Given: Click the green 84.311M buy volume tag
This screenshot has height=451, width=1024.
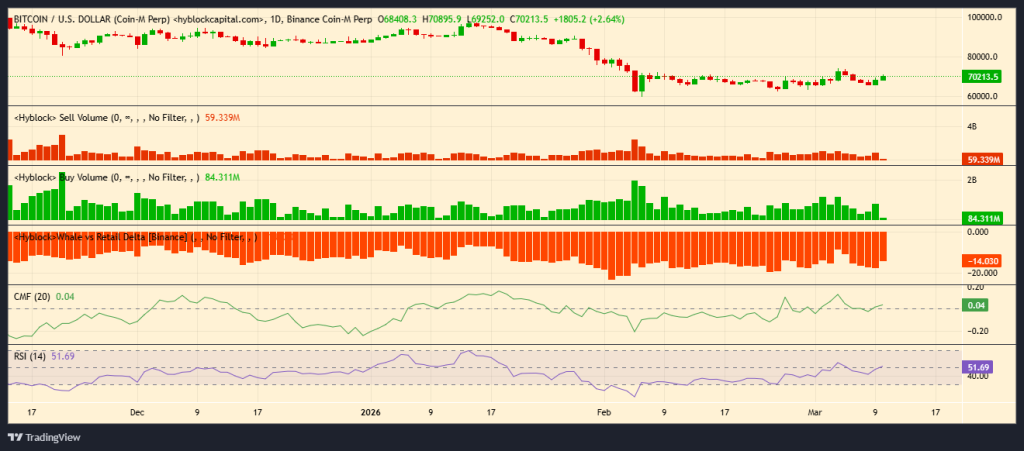Looking at the screenshot, I should (x=980, y=217).
